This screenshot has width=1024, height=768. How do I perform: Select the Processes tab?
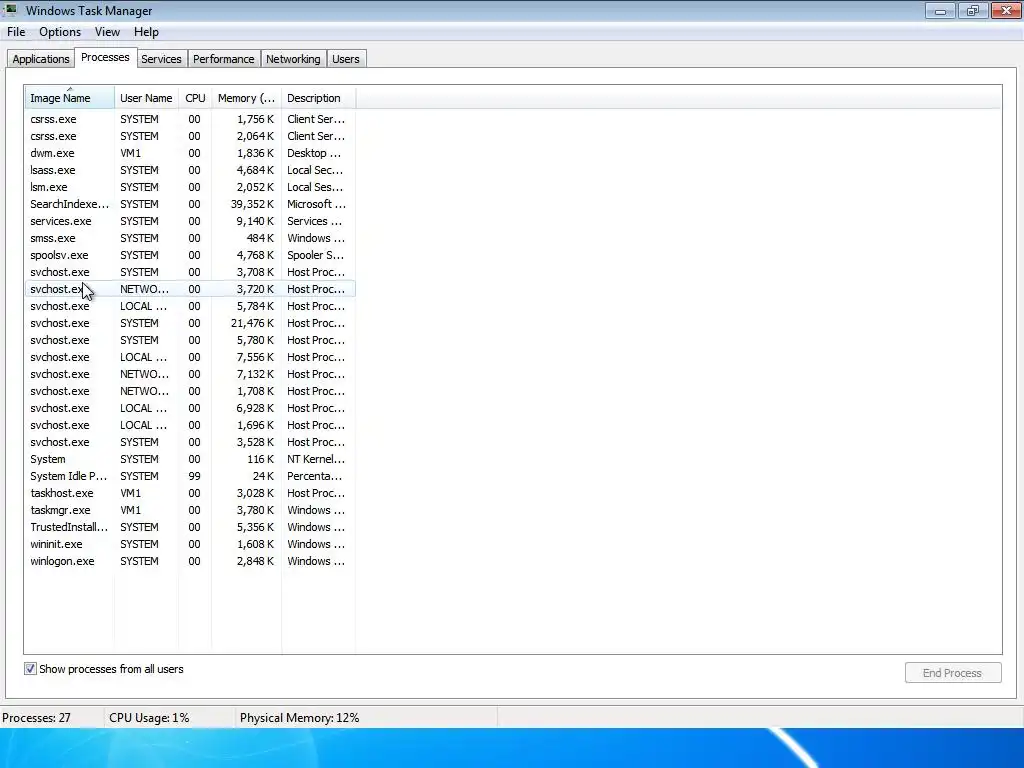click(105, 57)
